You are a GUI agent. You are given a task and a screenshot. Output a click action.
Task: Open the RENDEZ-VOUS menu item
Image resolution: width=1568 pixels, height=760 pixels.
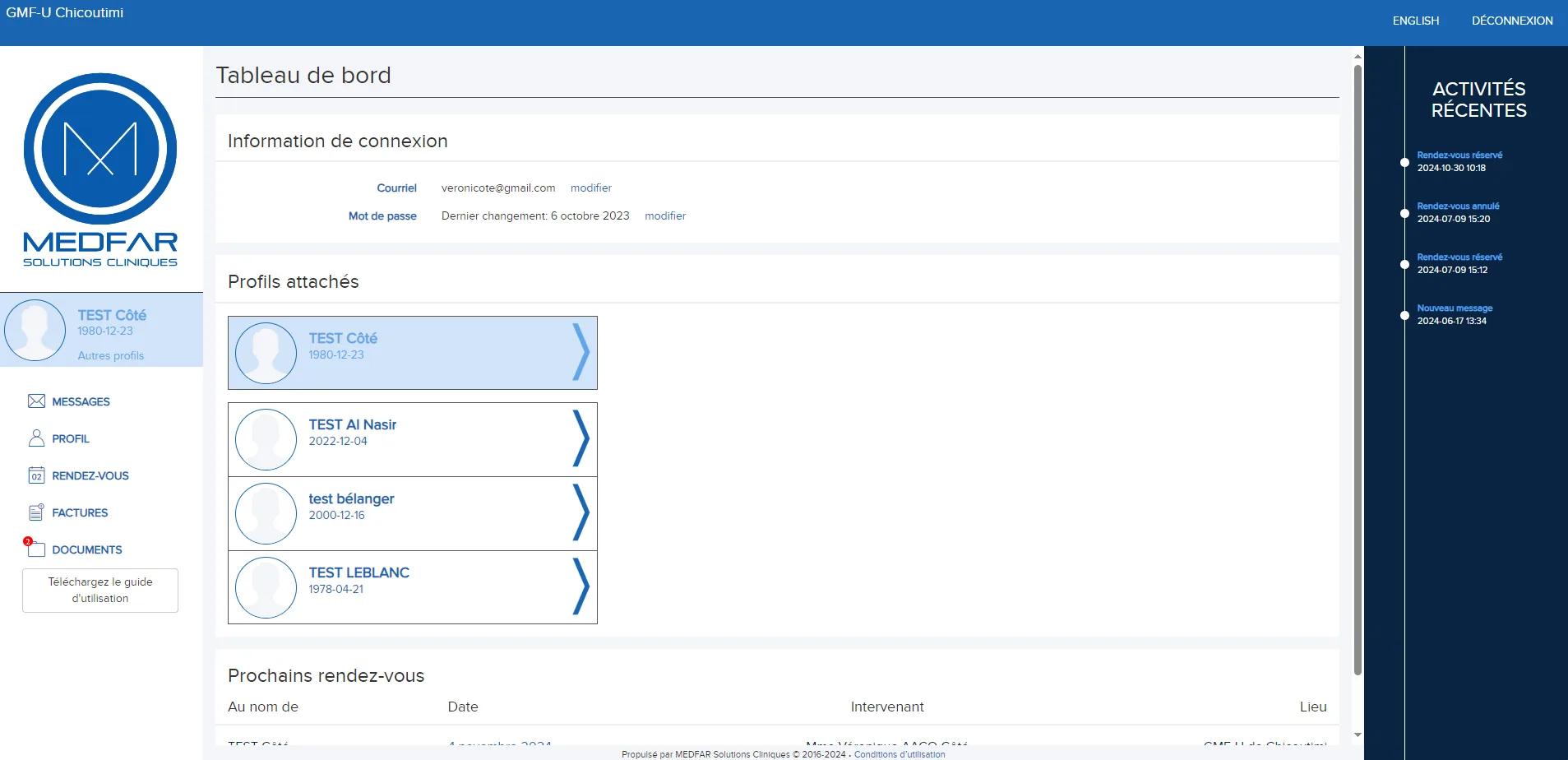(90, 475)
